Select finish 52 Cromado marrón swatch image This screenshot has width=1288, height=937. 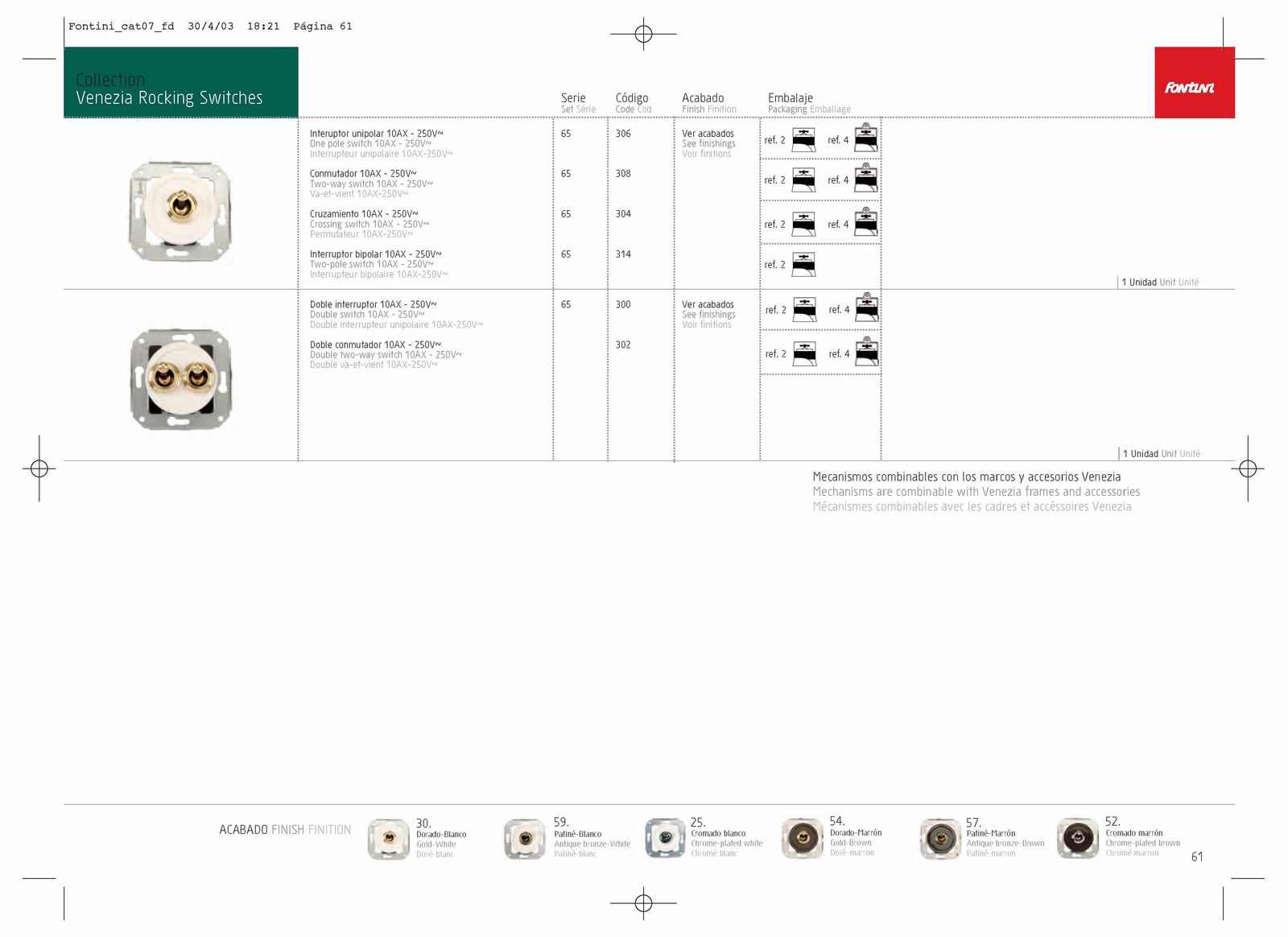[1078, 838]
